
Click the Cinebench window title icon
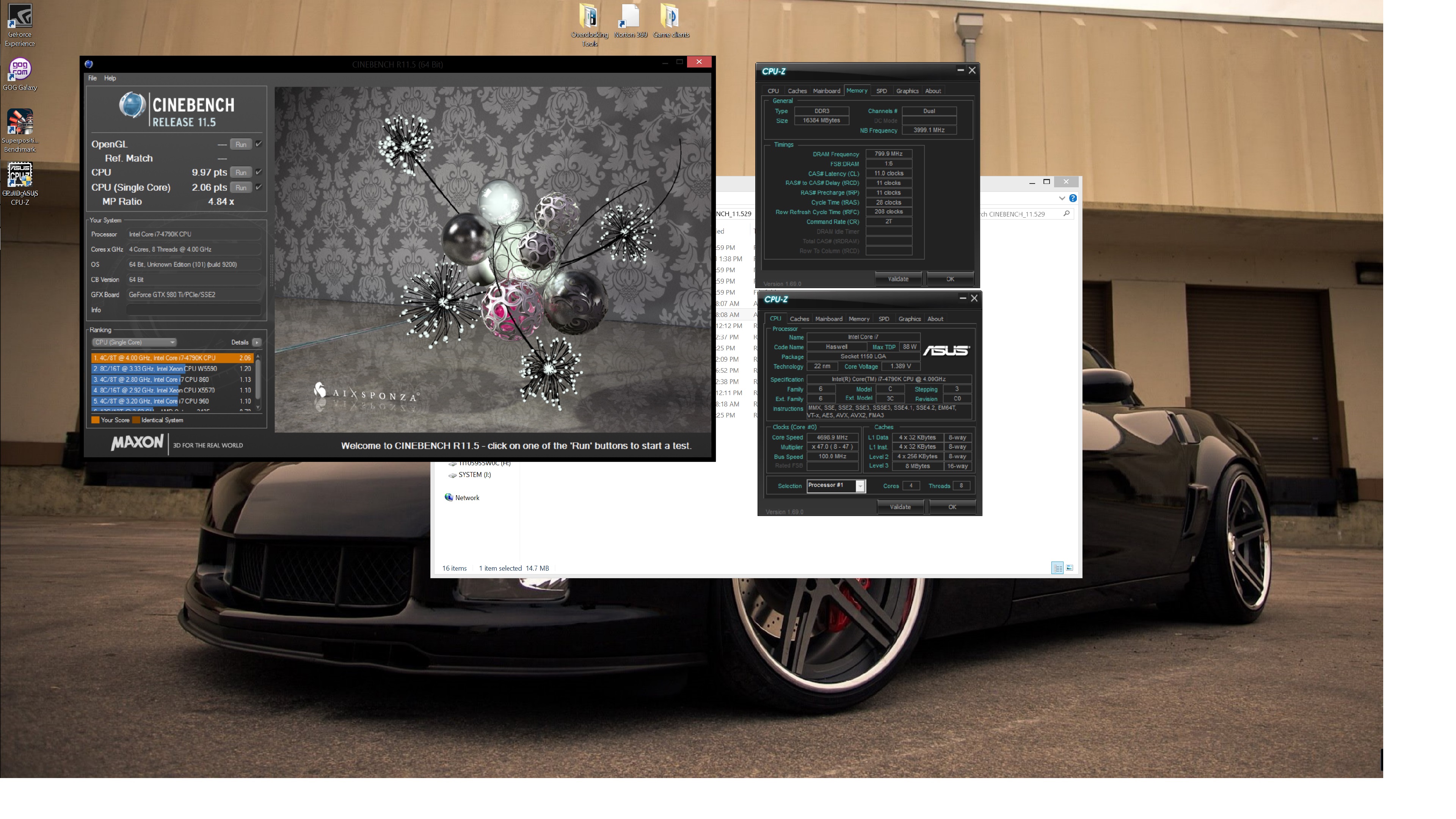click(x=89, y=64)
